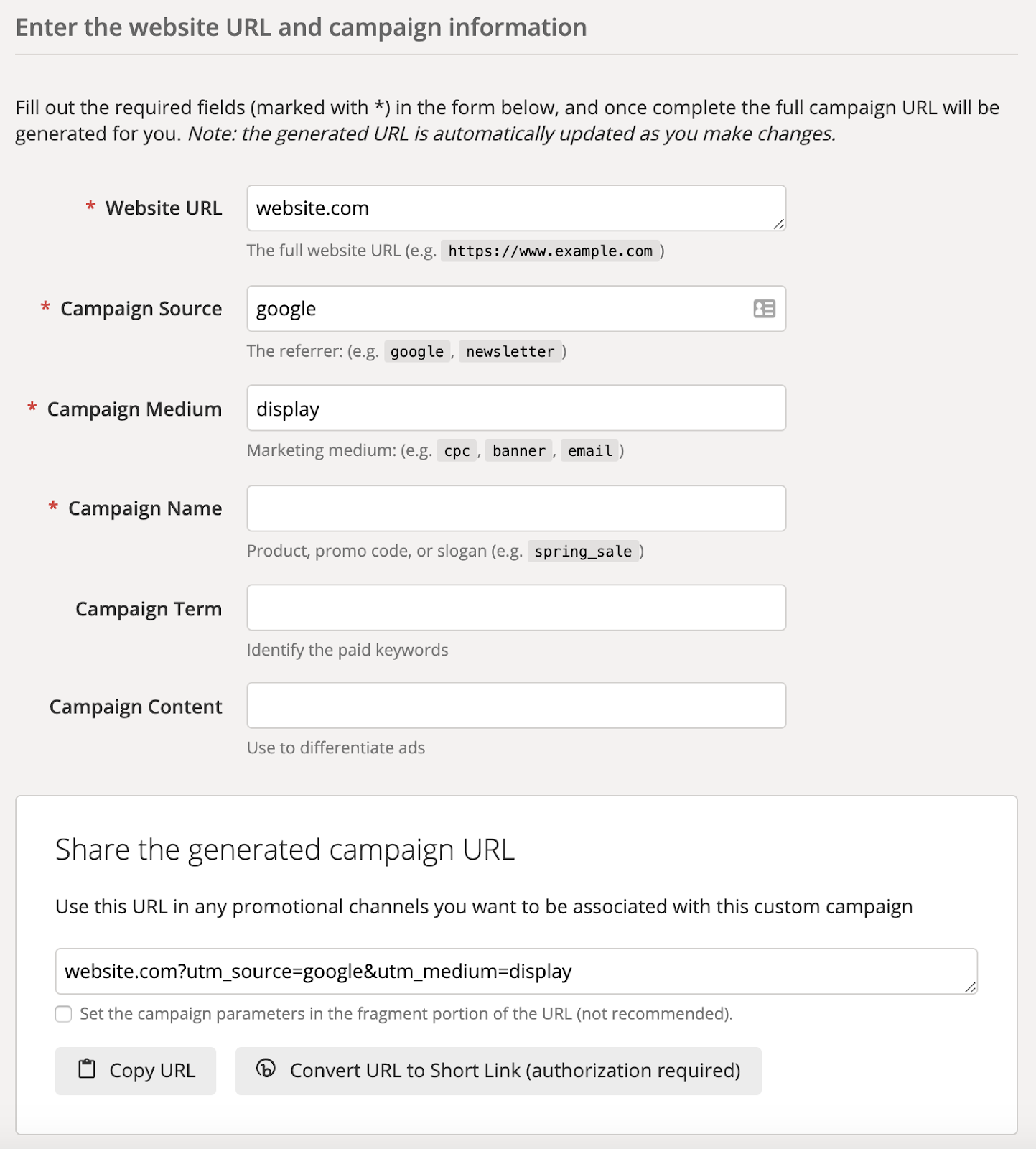Select the Campaign Medium field showing display
The height and width of the screenshot is (1149, 1036).
[515, 409]
